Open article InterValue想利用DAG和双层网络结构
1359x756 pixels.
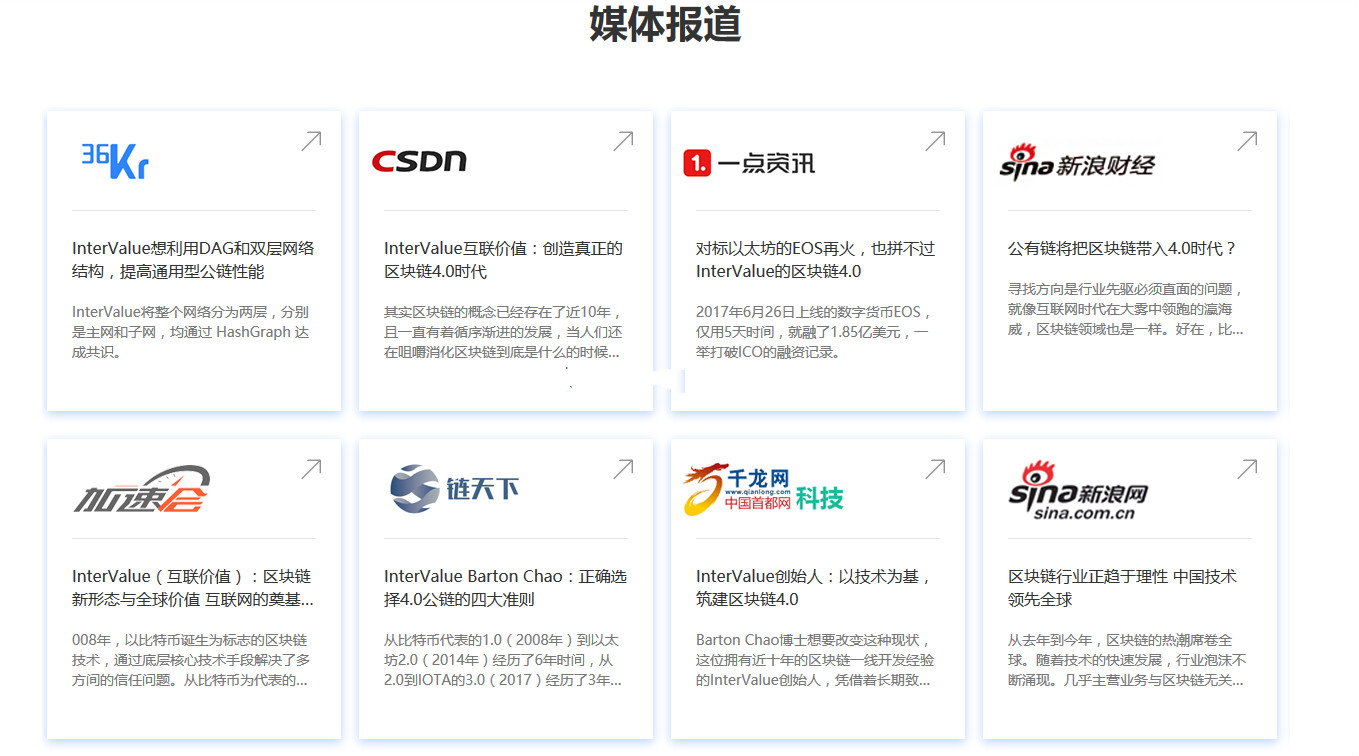click(x=193, y=260)
